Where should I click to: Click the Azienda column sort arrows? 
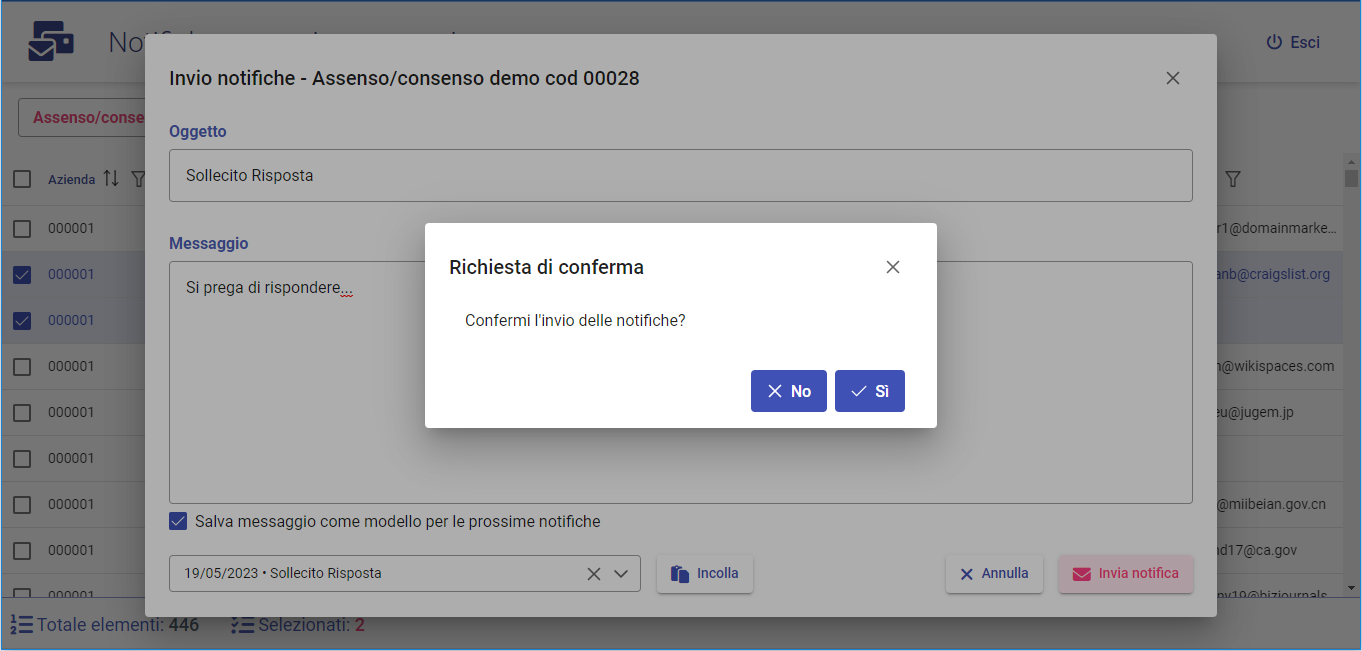(x=111, y=179)
